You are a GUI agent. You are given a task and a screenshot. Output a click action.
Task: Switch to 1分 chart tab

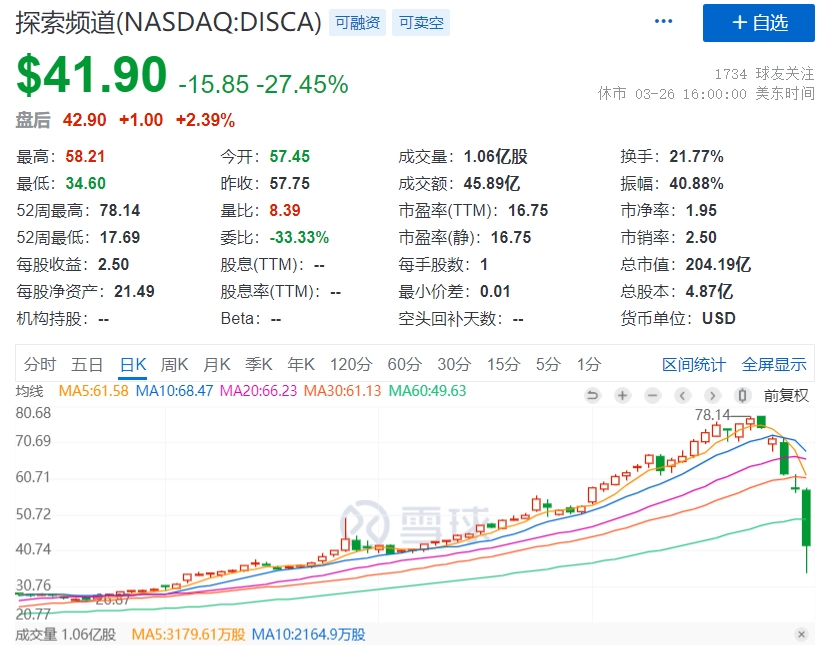click(x=589, y=364)
